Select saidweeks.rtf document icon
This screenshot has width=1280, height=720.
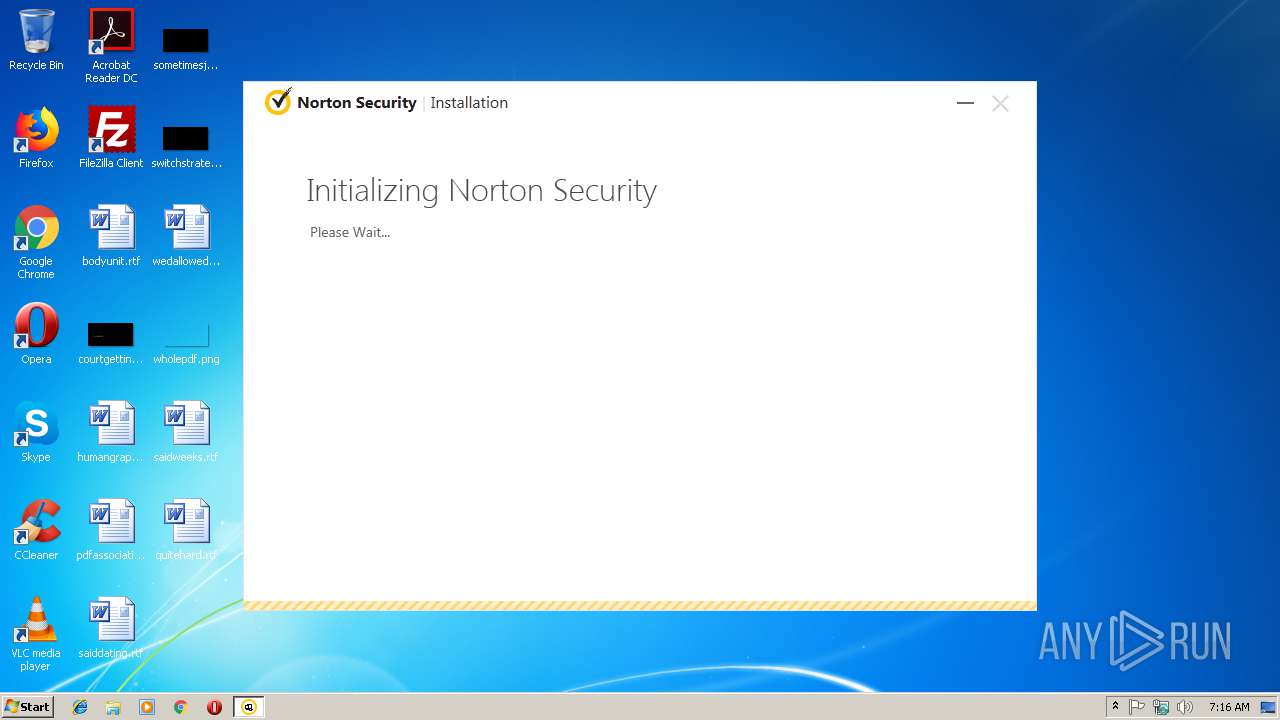pos(186,432)
